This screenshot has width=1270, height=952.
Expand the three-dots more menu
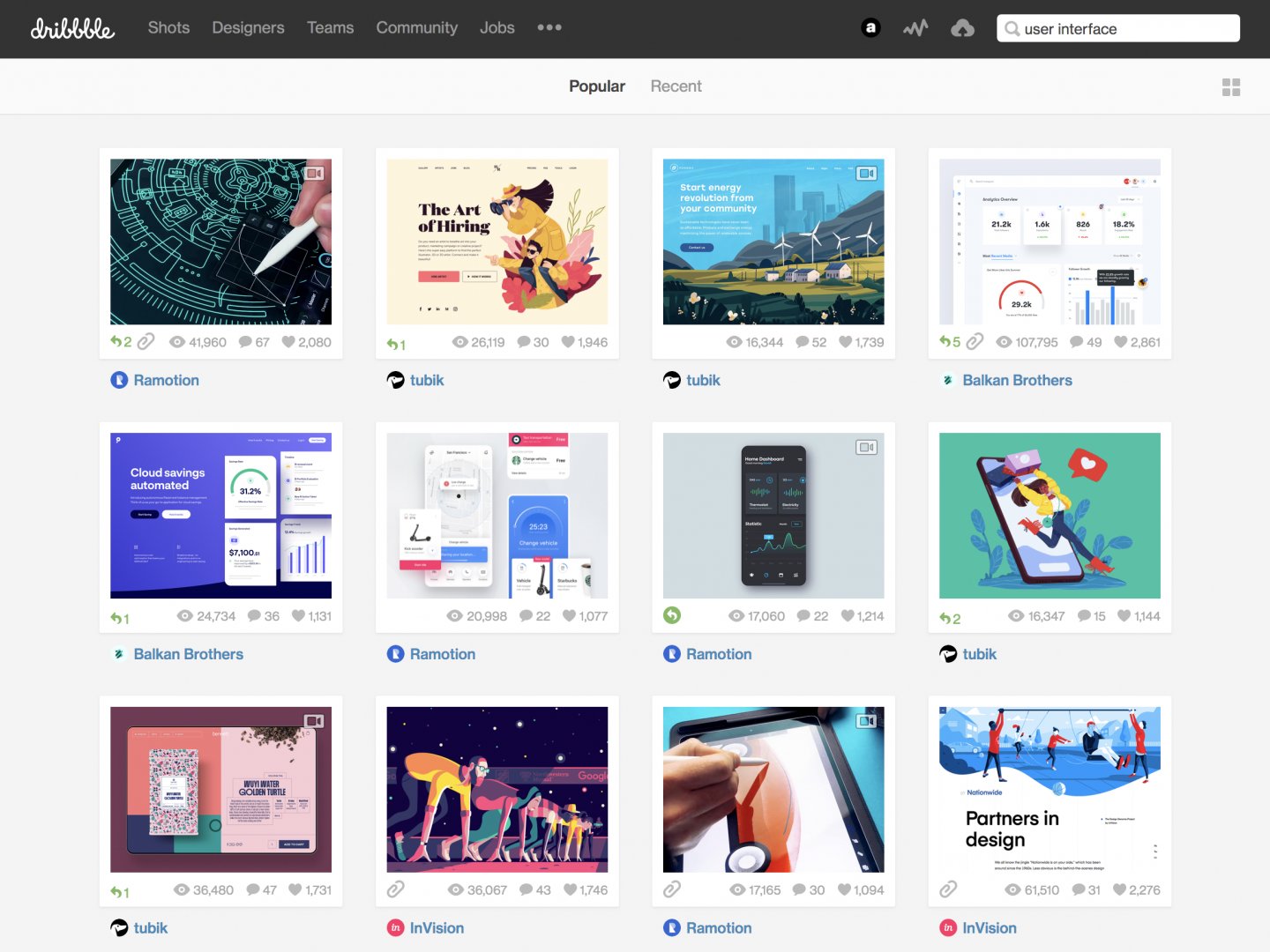(x=549, y=27)
